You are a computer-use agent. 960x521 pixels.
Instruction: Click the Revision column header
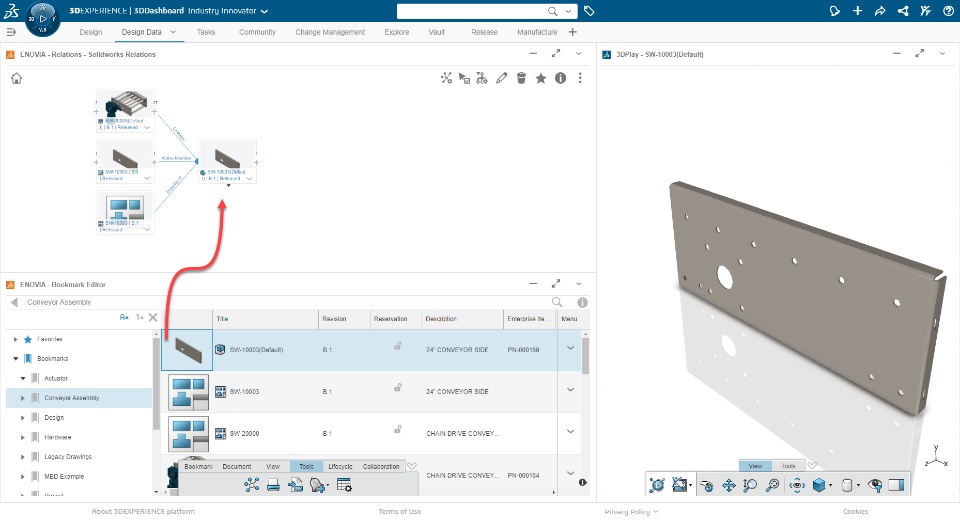click(x=334, y=319)
